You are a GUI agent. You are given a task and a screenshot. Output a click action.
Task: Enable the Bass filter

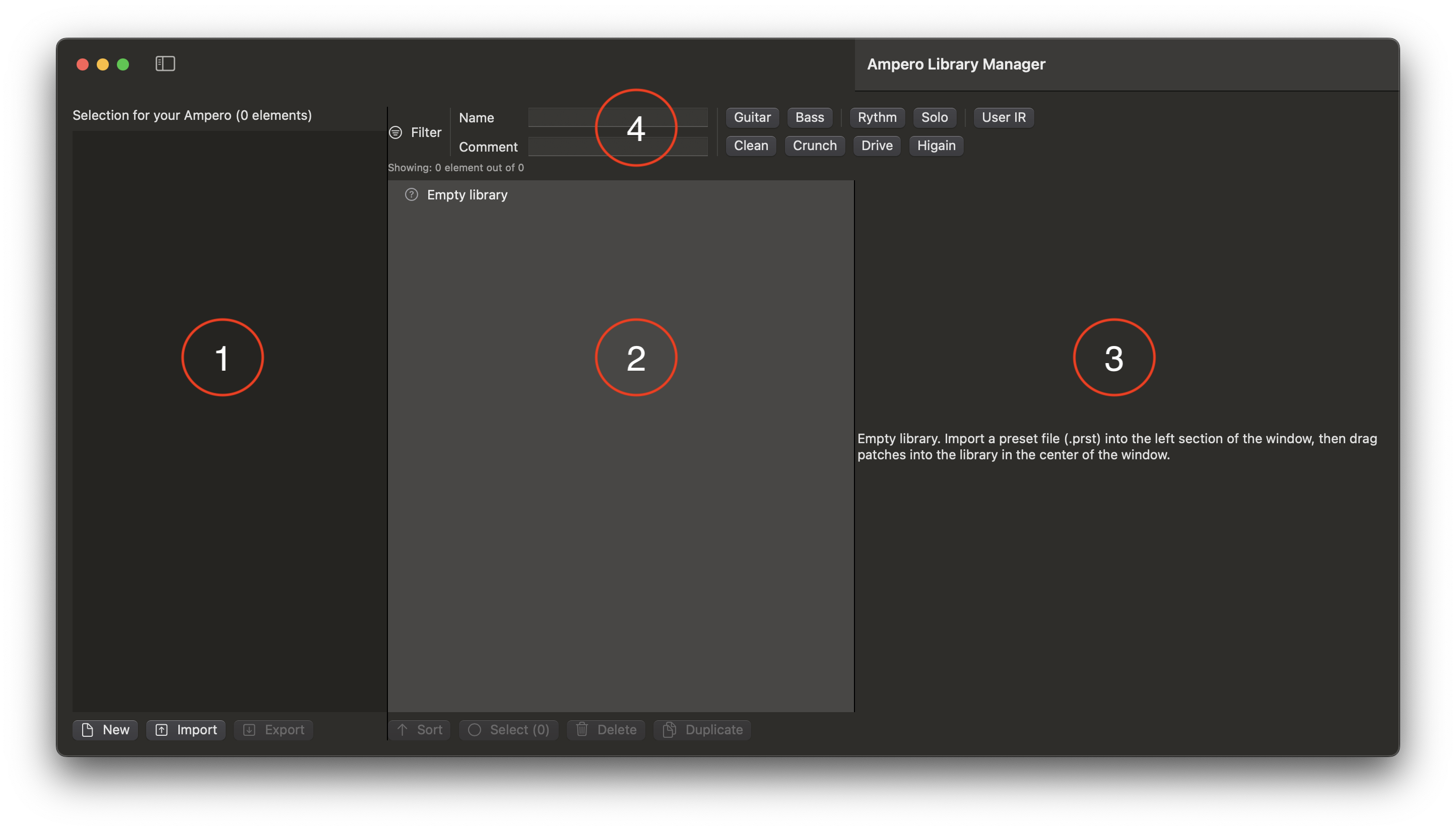(810, 117)
